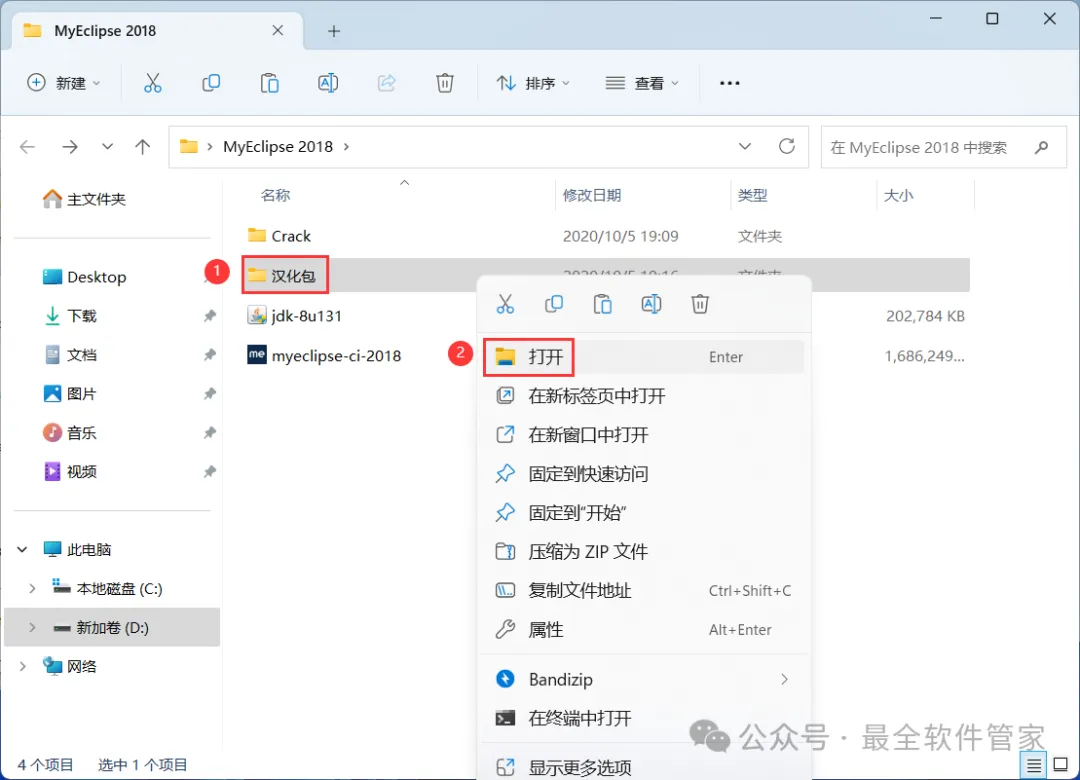
Task: Expand the Bandizip submenu arrow
Action: pyautogui.click(x=784, y=679)
